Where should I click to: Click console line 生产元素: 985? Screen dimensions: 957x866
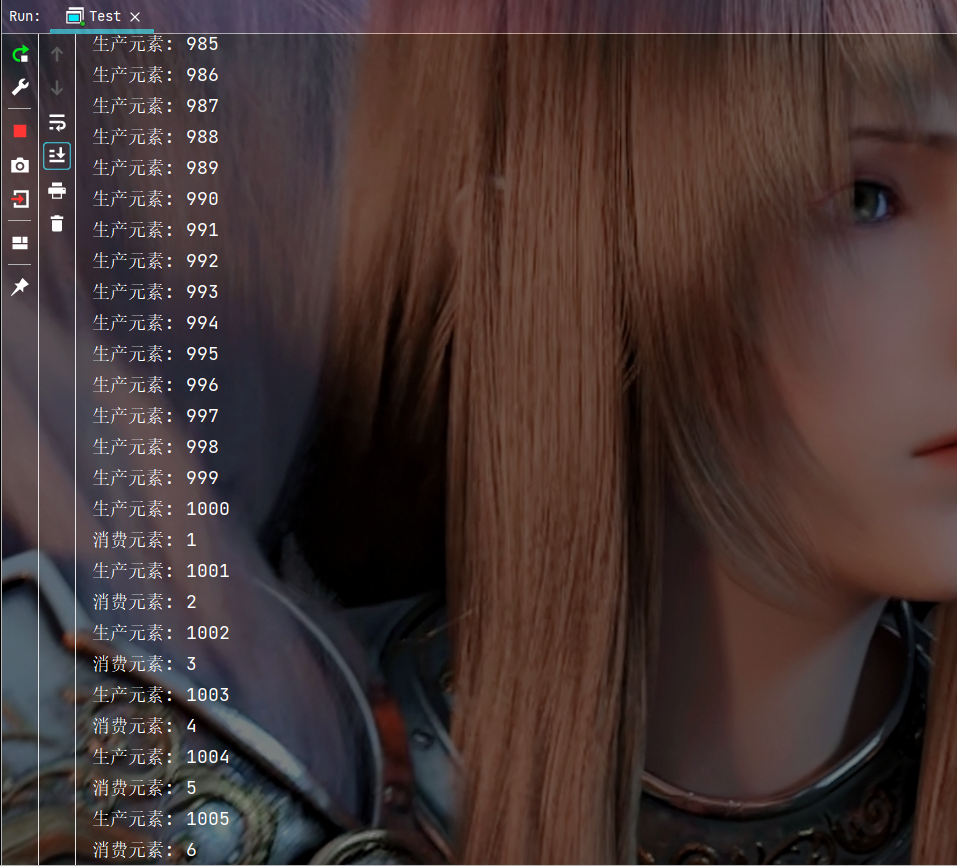coord(156,44)
